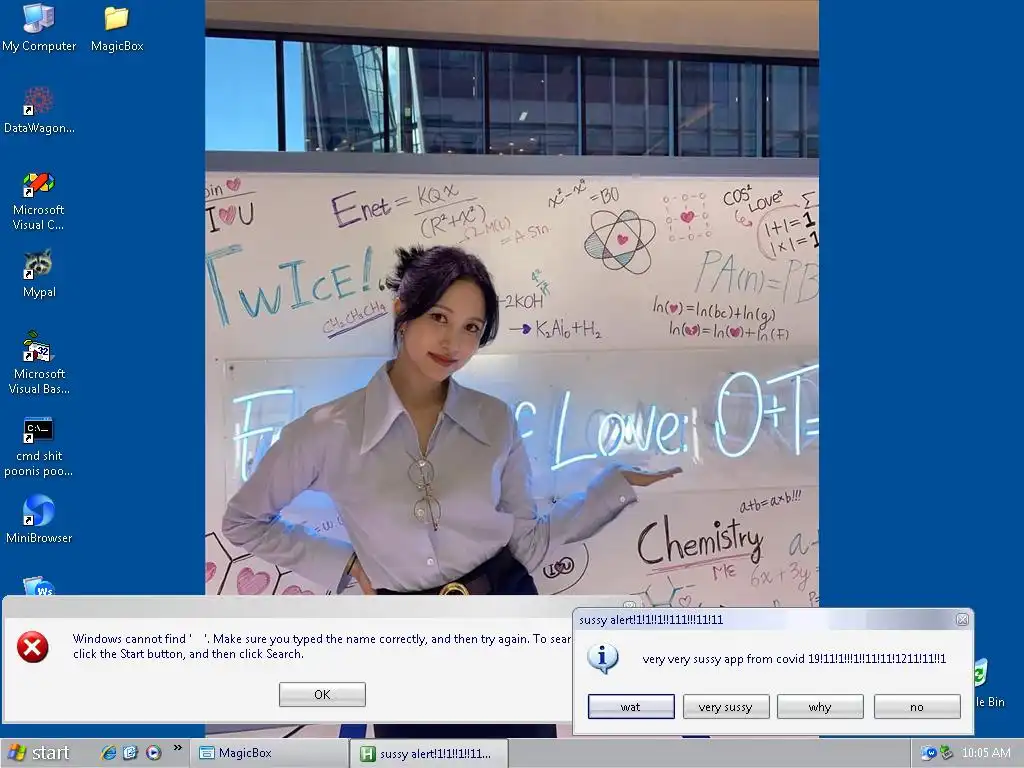Click the system clock showing 10:05 AM

point(985,753)
